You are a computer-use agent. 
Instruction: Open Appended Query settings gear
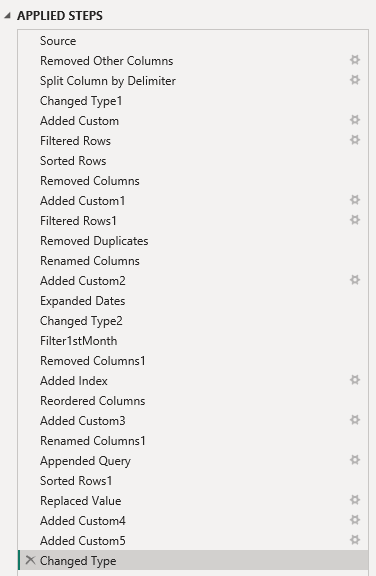click(x=355, y=460)
